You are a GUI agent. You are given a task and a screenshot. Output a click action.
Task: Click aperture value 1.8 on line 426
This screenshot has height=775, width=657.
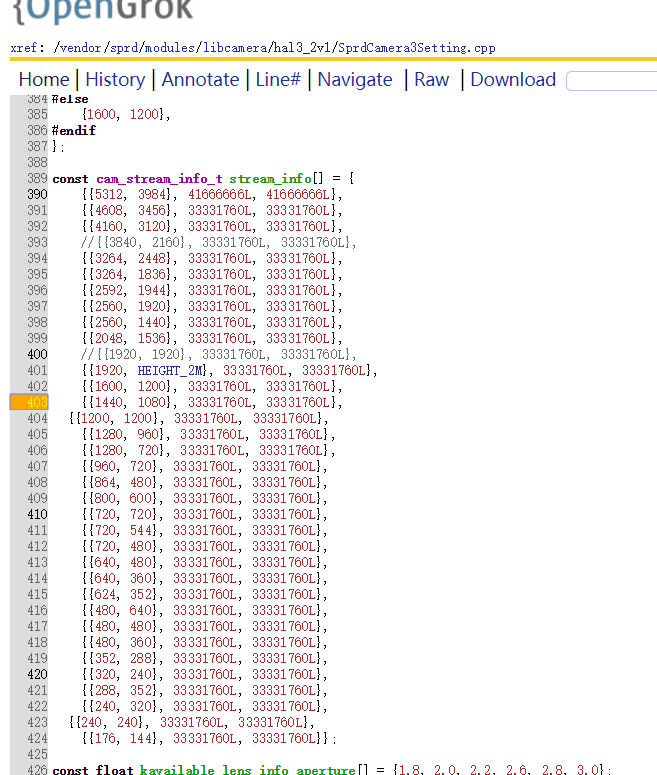tap(409, 770)
